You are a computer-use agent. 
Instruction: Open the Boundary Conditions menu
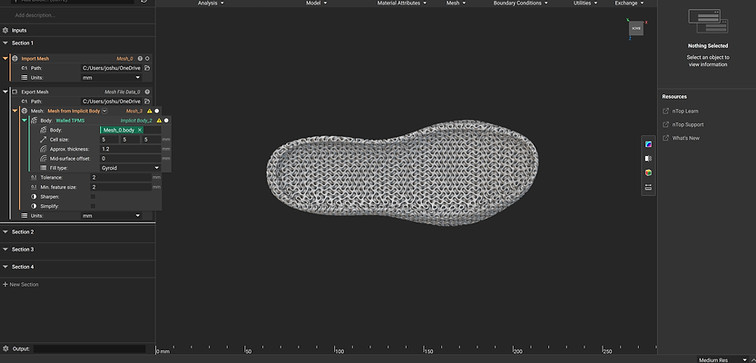[520, 3]
